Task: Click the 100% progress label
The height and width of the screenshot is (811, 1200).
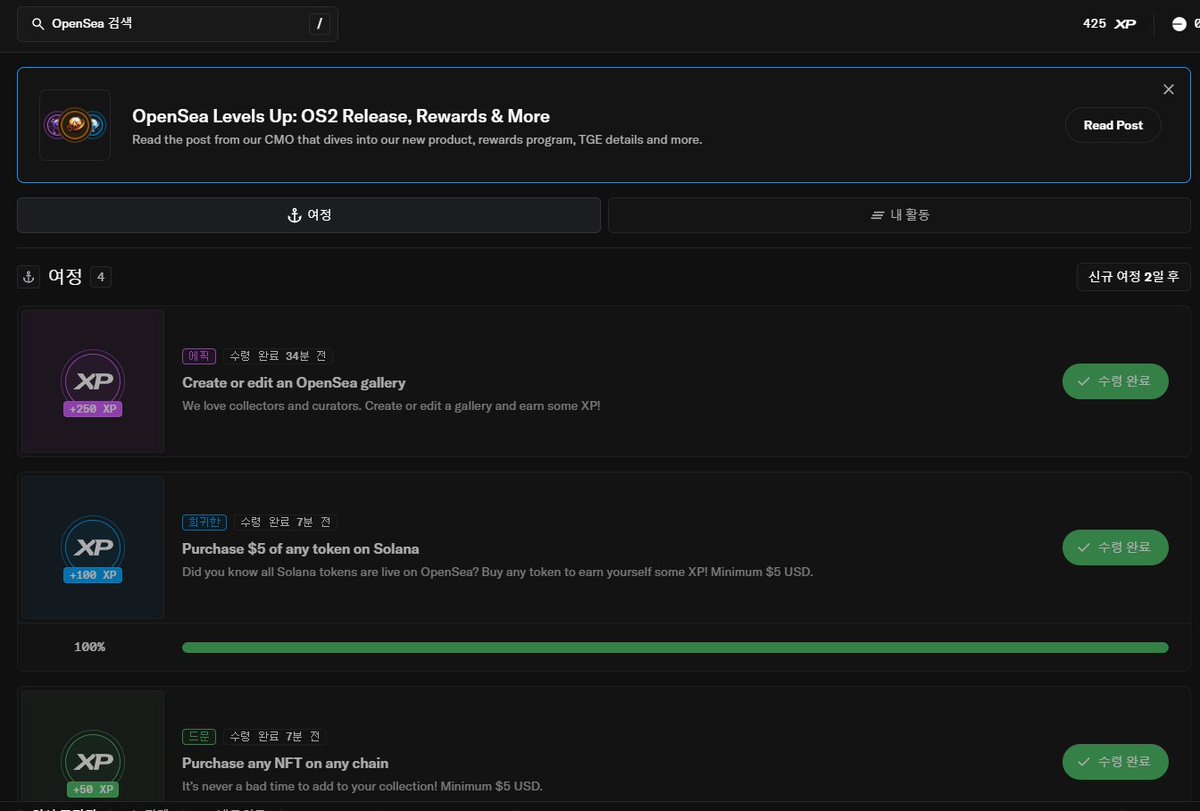Action: (89, 647)
